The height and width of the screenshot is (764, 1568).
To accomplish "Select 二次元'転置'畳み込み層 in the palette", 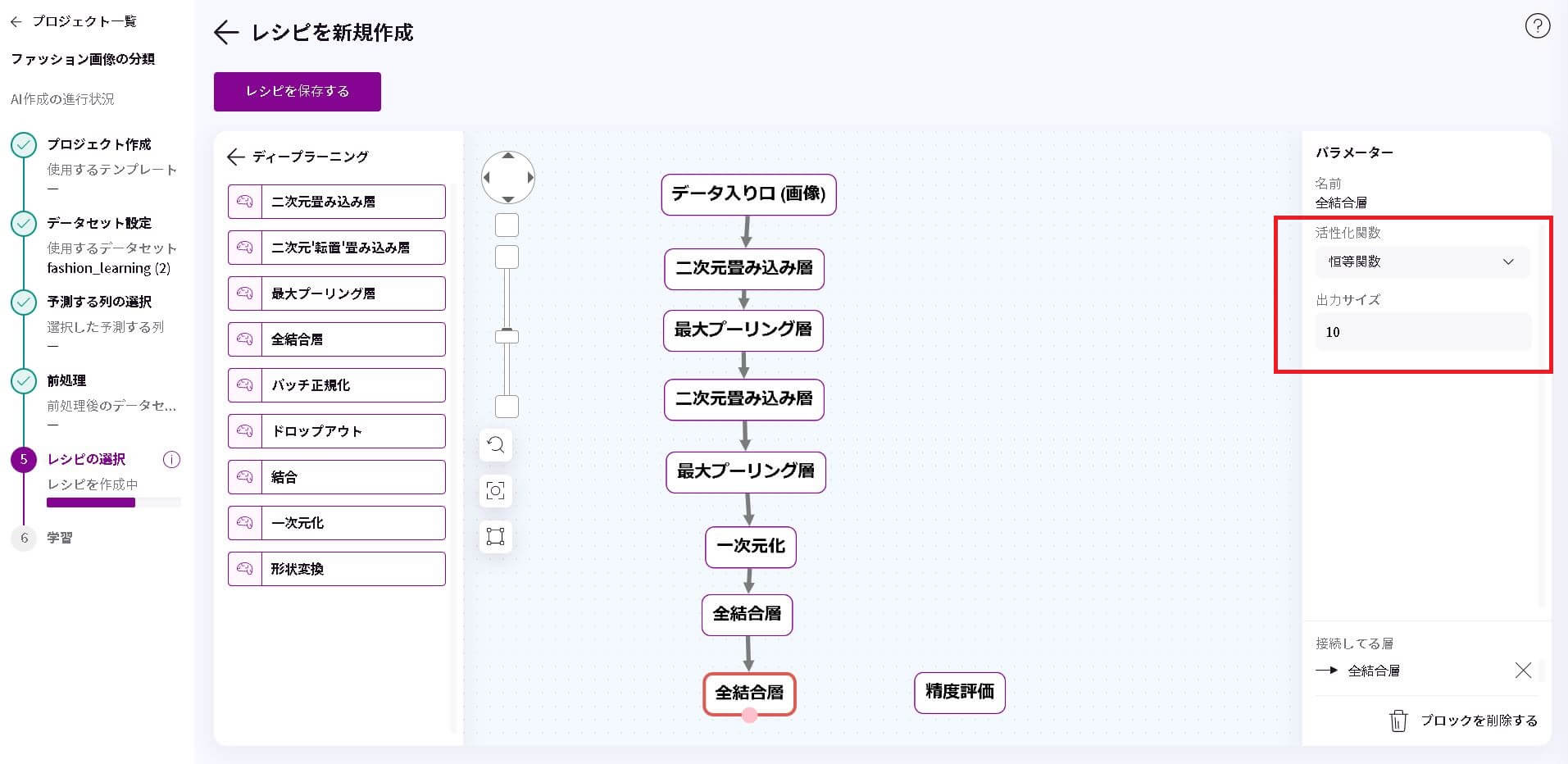I will coord(337,248).
